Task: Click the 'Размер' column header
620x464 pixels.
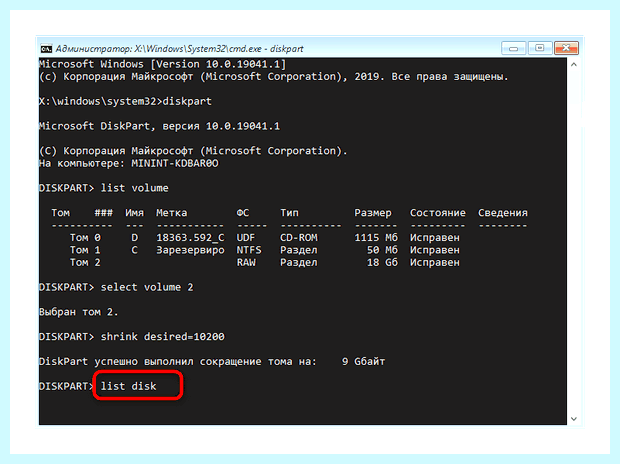Action: (x=373, y=213)
